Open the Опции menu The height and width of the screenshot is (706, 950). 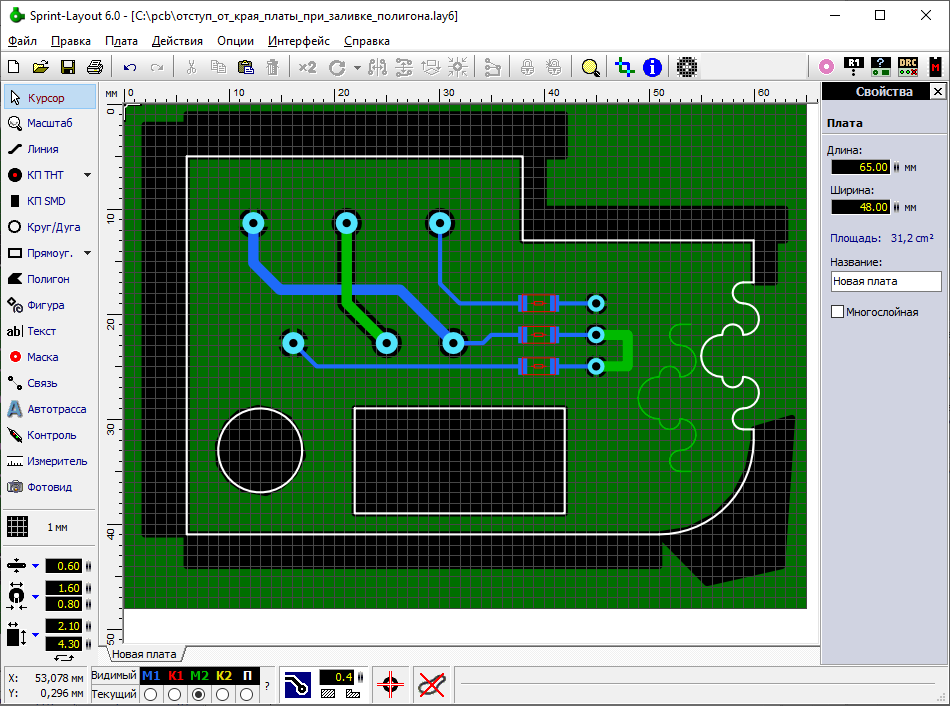(x=235, y=41)
